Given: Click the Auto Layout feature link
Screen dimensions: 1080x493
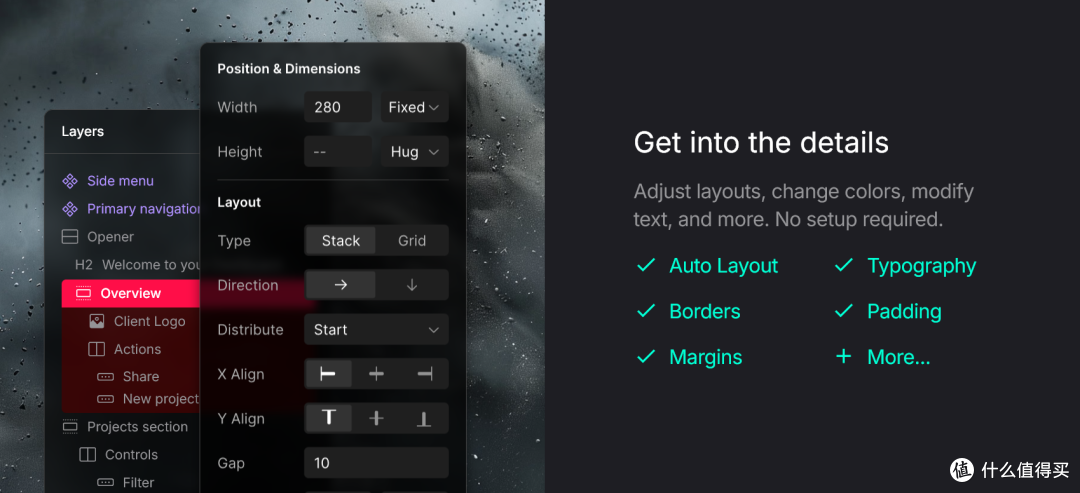Looking at the screenshot, I should (x=723, y=266).
